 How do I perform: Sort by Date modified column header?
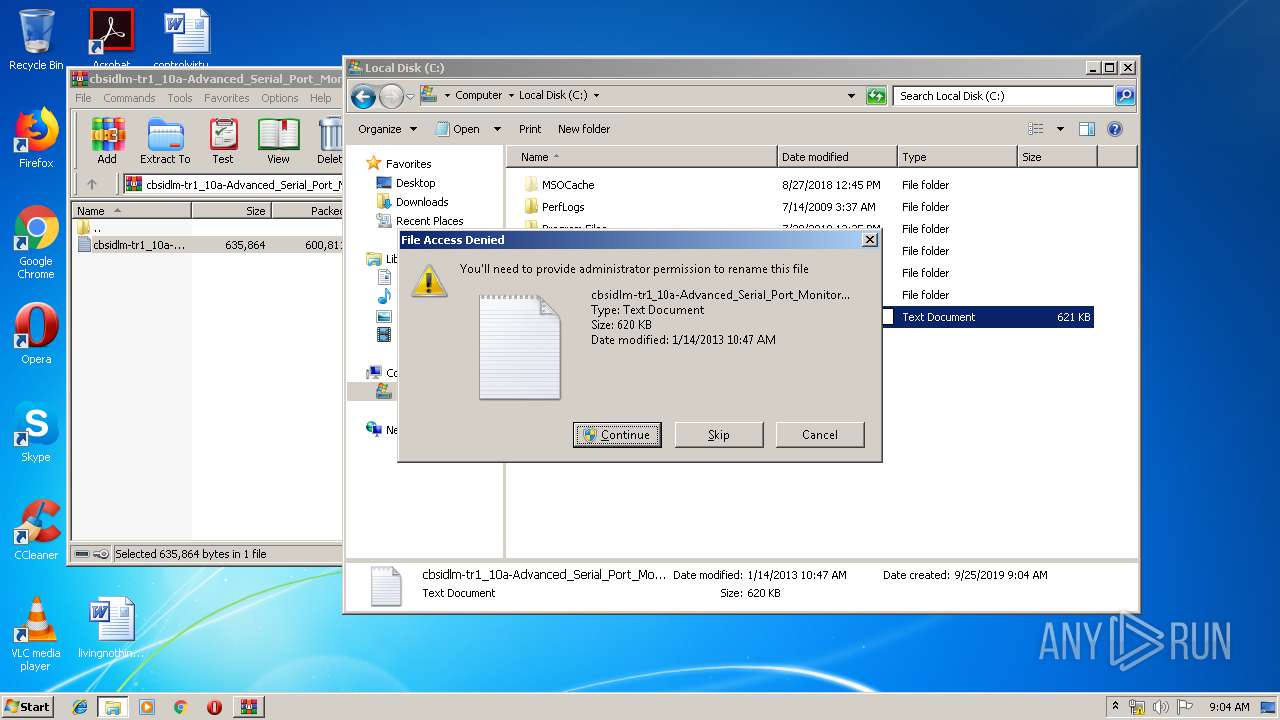[837, 157]
